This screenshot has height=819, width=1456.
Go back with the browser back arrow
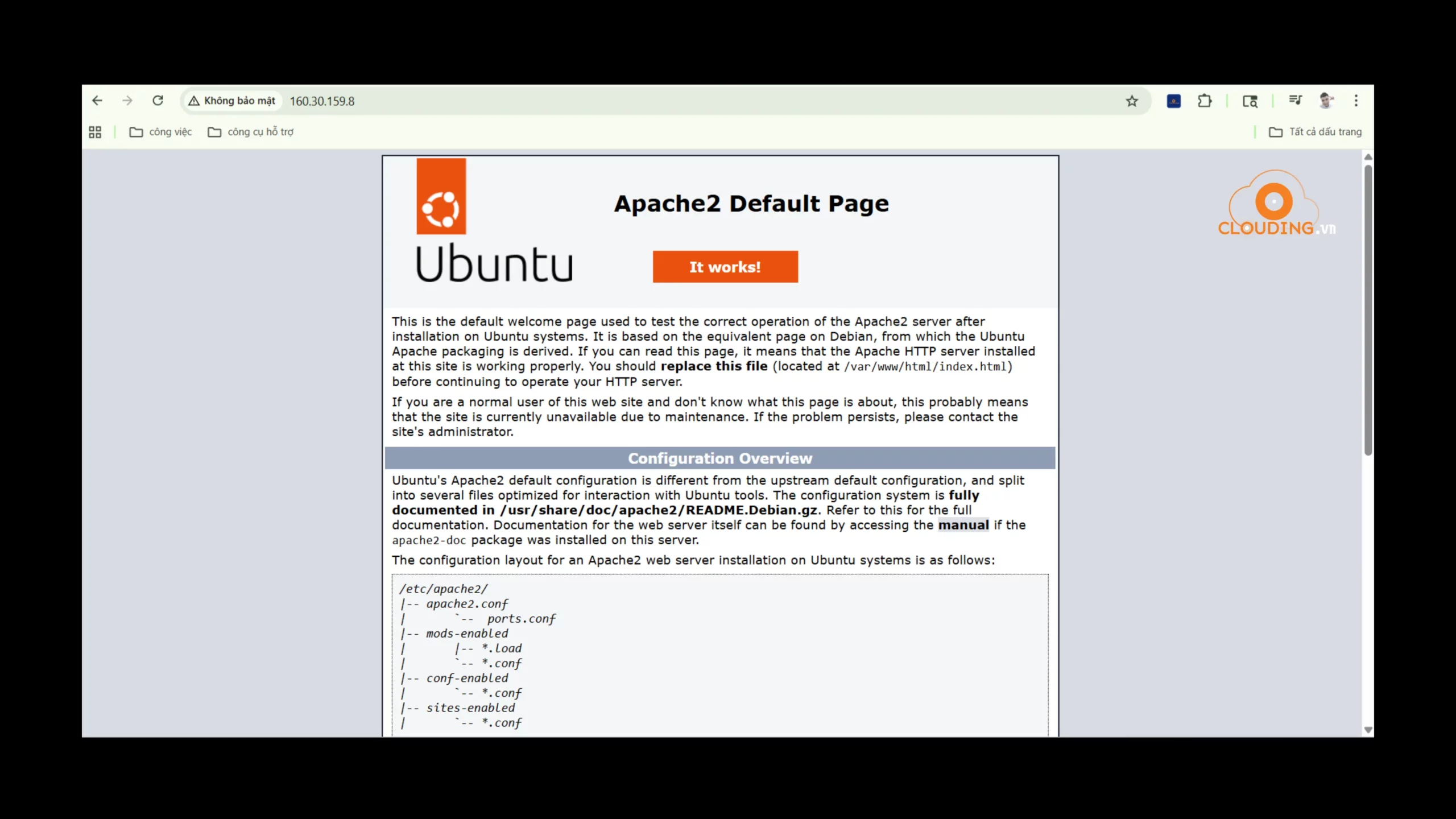[x=97, y=101]
